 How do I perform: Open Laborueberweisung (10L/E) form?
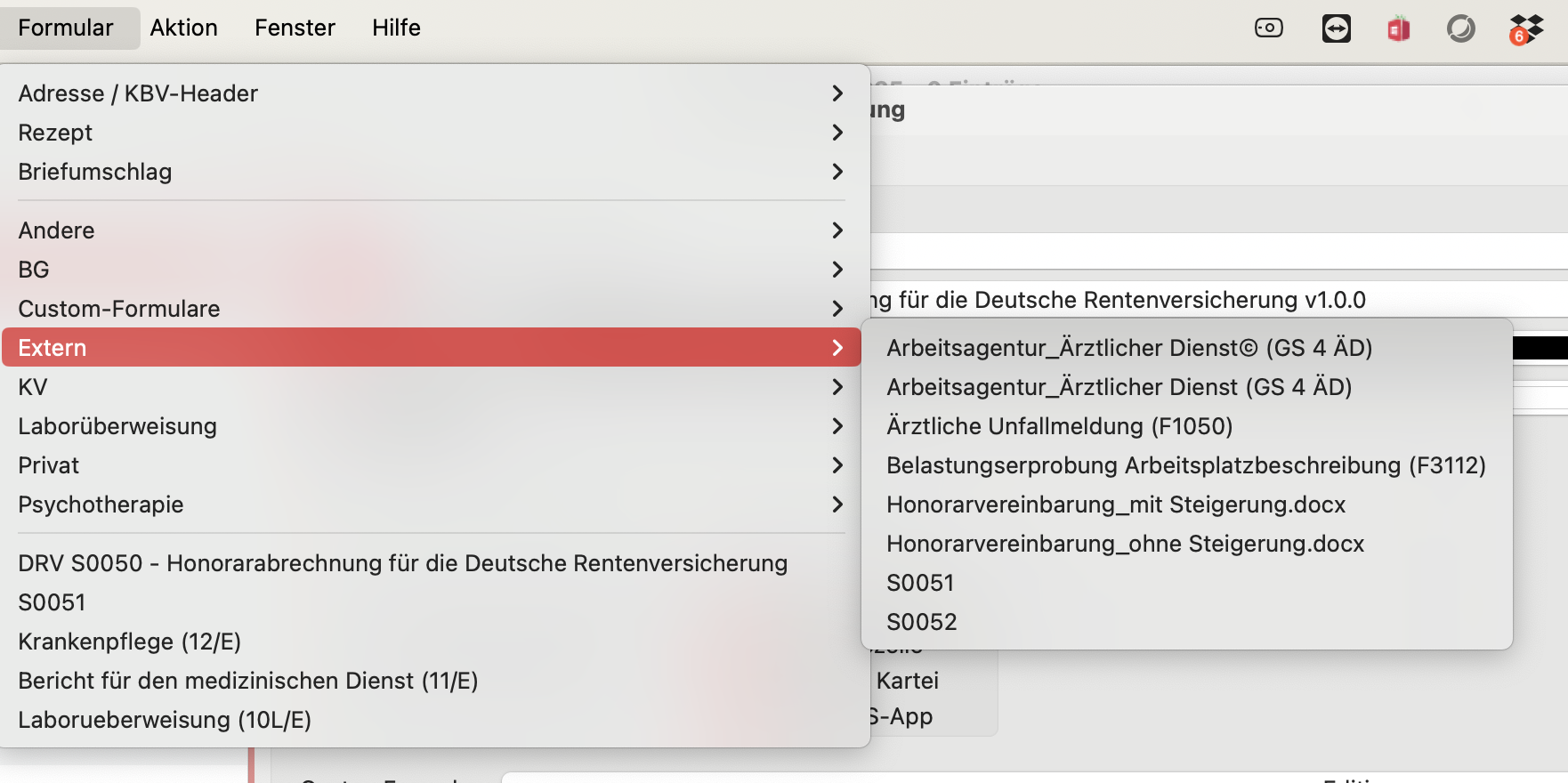pos(432,720)
